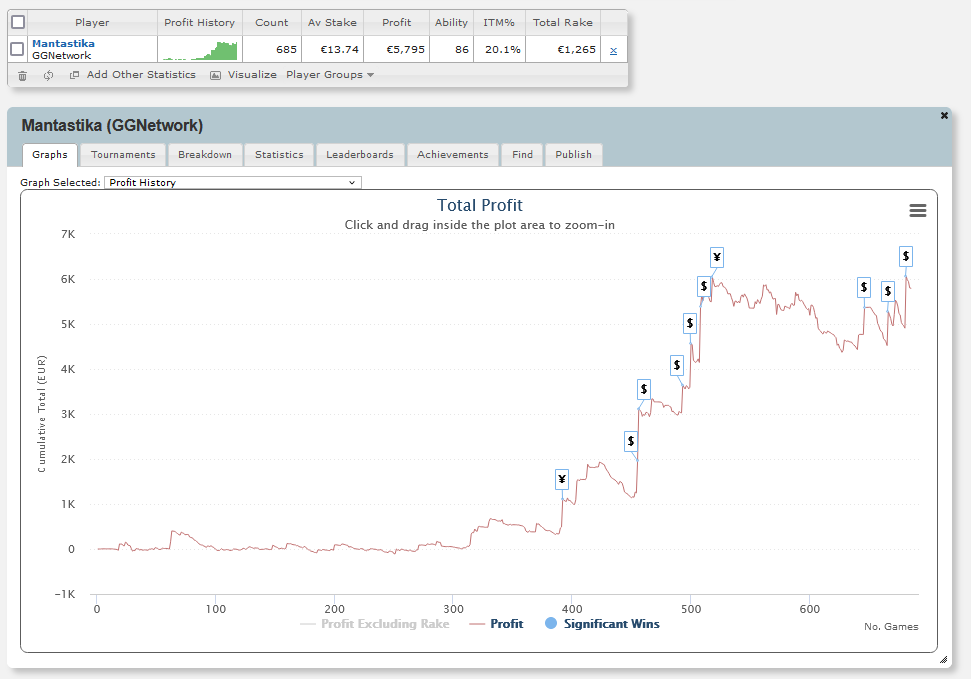Click the Add Other Statistics button
Image resolution: width=971 pixels, height=679 pixels.
pyautogui.click(x=141, y=75)
